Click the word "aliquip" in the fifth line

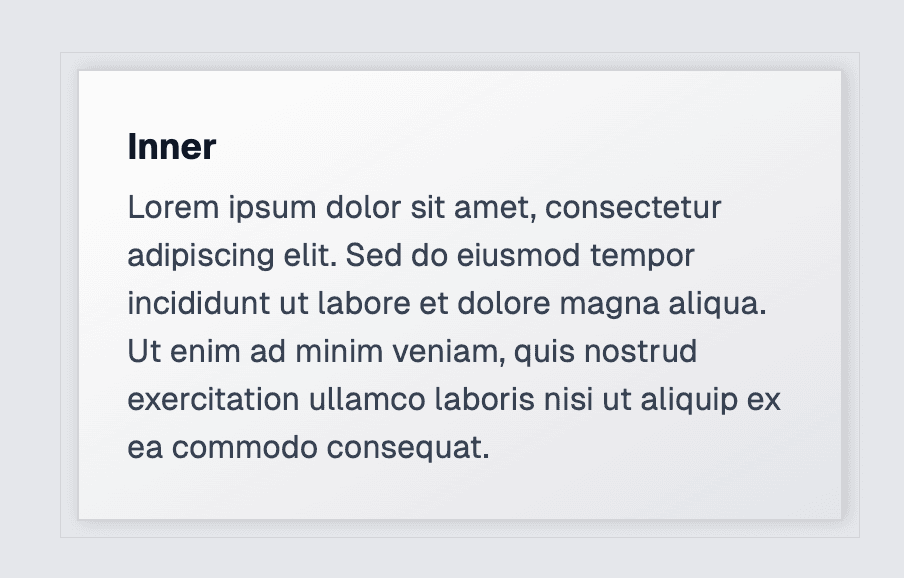pyautogui.click(x=688, y=401)
